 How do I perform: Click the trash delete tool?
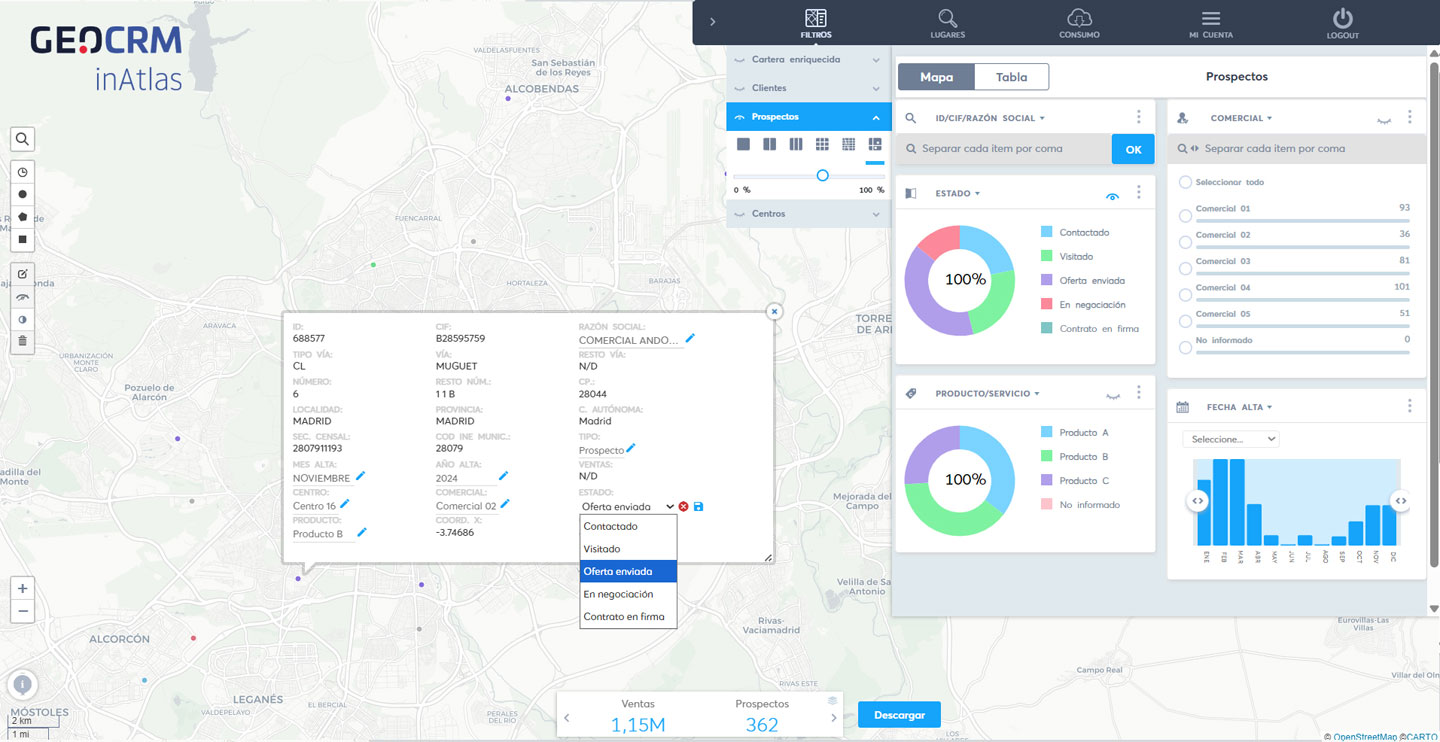pos(22,341)
